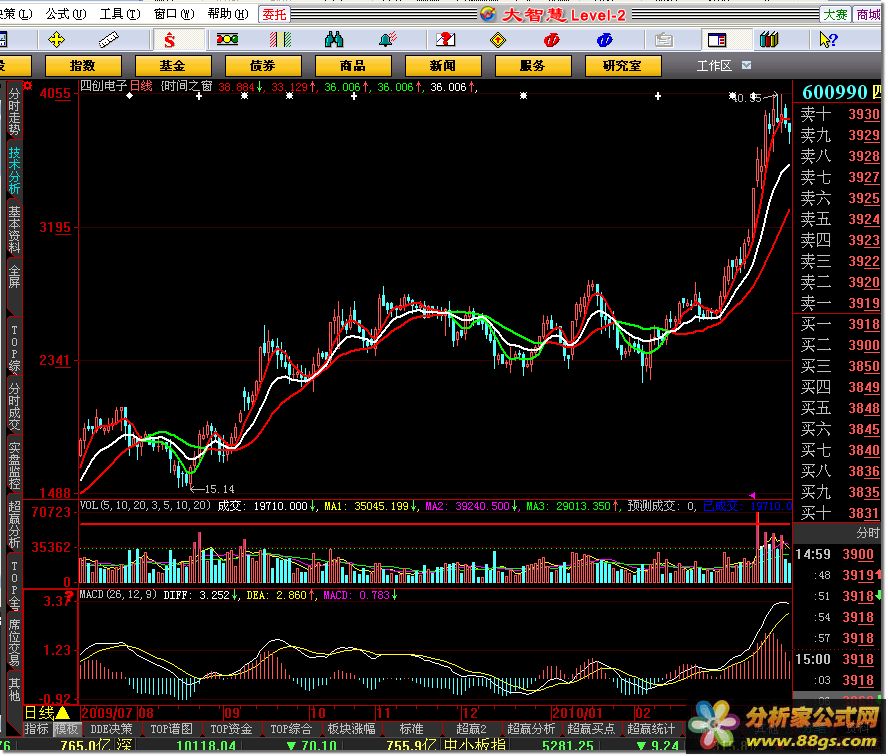Select the TOP谱图 template tab
This screenshot has height=756, width=888.
(x=172, y=729)
